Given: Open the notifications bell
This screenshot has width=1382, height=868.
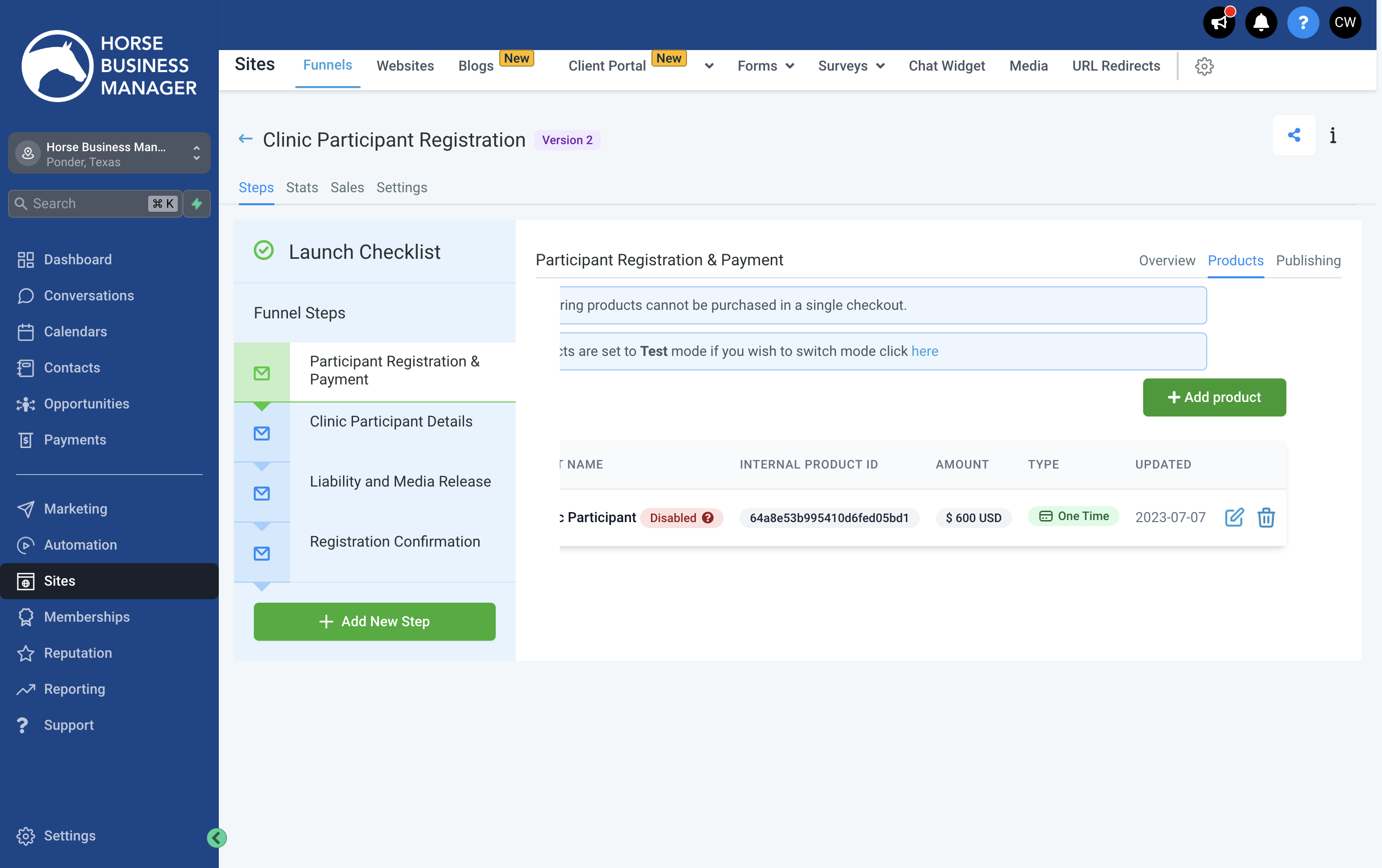Looking at the screenshot, I should pyautogui.click(x=1260, y=23).
